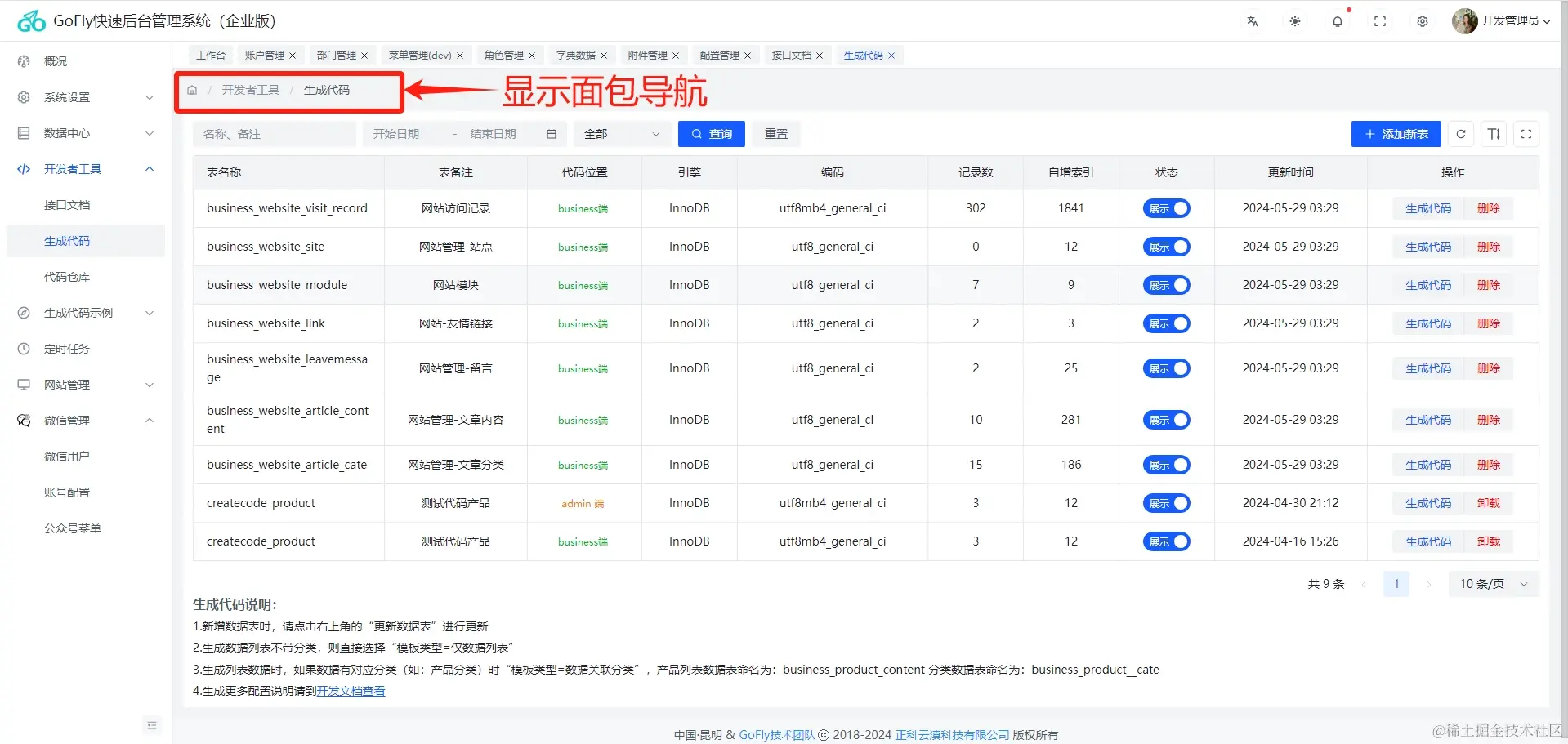This screenshot has width=1568, height=744.
Task: Close the 附件管理 tab
Action: [676, 56]
